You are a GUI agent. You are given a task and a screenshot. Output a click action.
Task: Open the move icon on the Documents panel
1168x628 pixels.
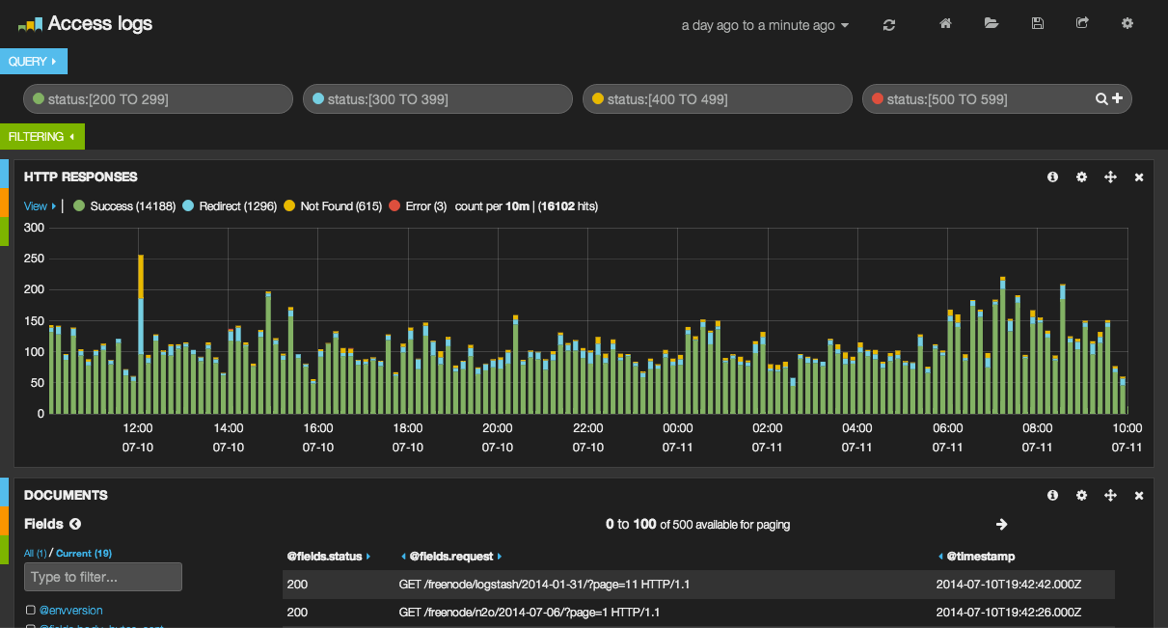[x=1110, y=495]
